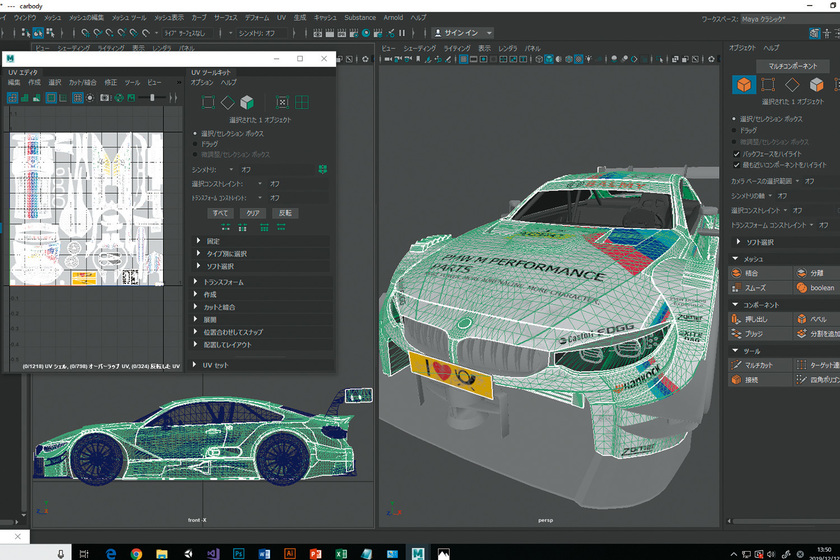Screen dimensions: 840x560
Task: Click the orange object selection mode cube icon
Action: [x=744, y=85]
